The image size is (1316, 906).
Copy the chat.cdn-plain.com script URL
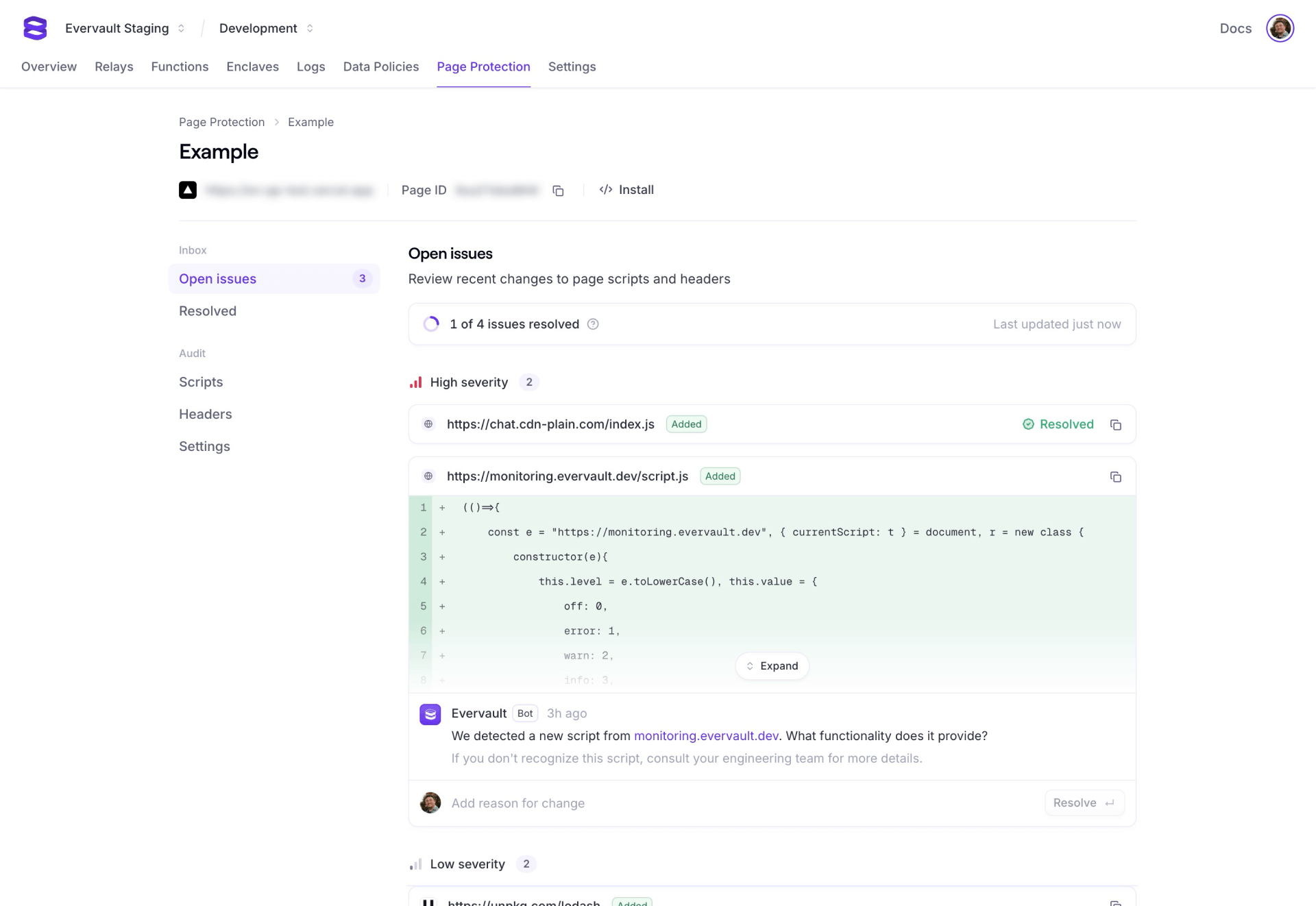(1116, 425)
